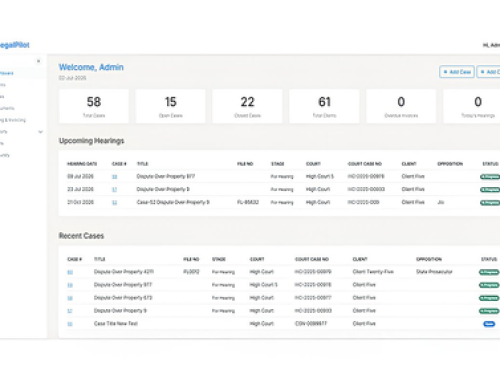Viewport: 500px width, 370px height.
Task: Select 'Case-52 Dispute Over Property 9' title text
Action: click(x=173, y=202)
